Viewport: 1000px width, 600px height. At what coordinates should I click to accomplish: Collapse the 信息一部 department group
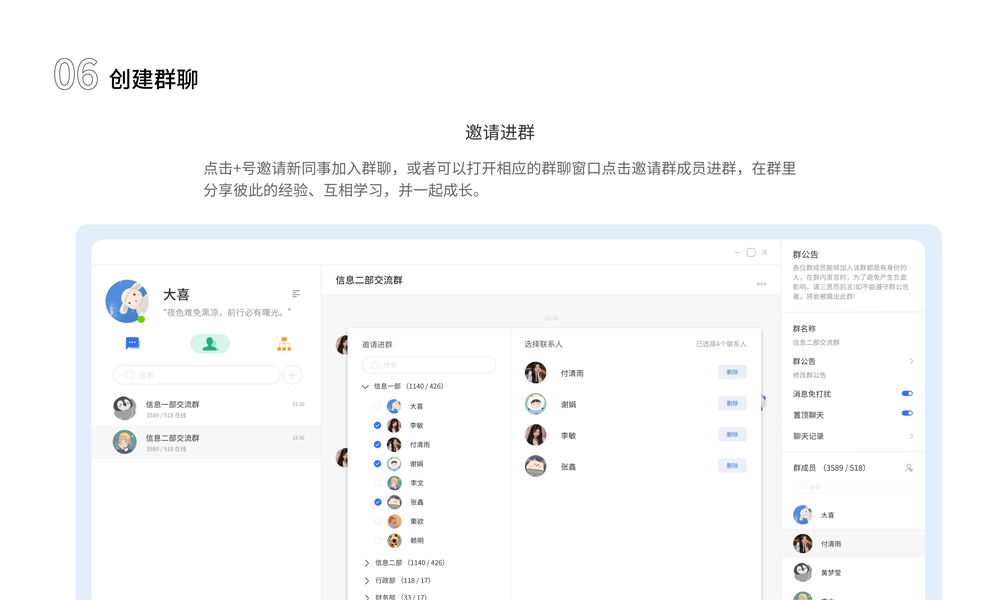(365, 386)
